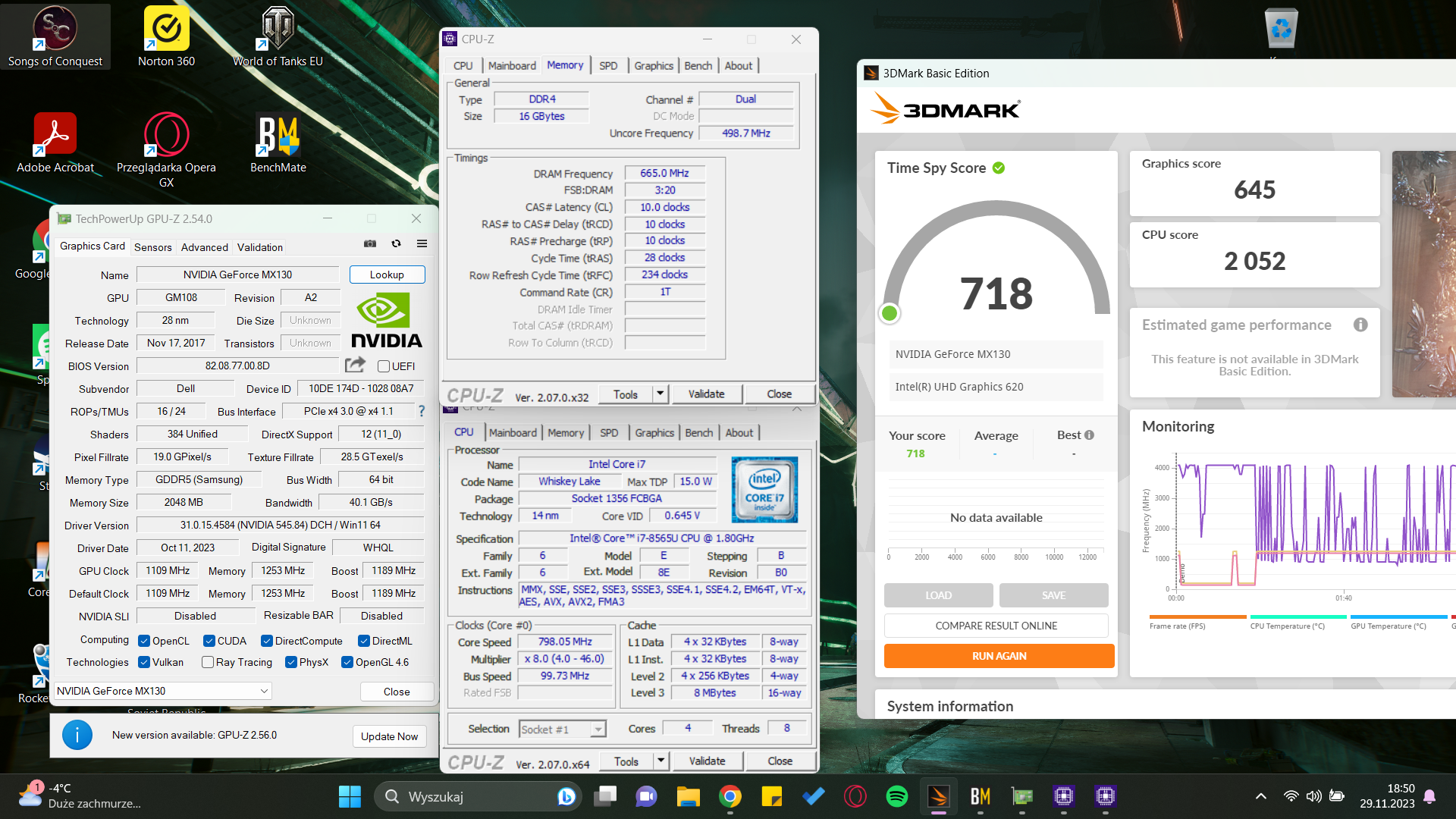Open BenchMate from taskbar

pyautogui.click(x=981, y=796)
